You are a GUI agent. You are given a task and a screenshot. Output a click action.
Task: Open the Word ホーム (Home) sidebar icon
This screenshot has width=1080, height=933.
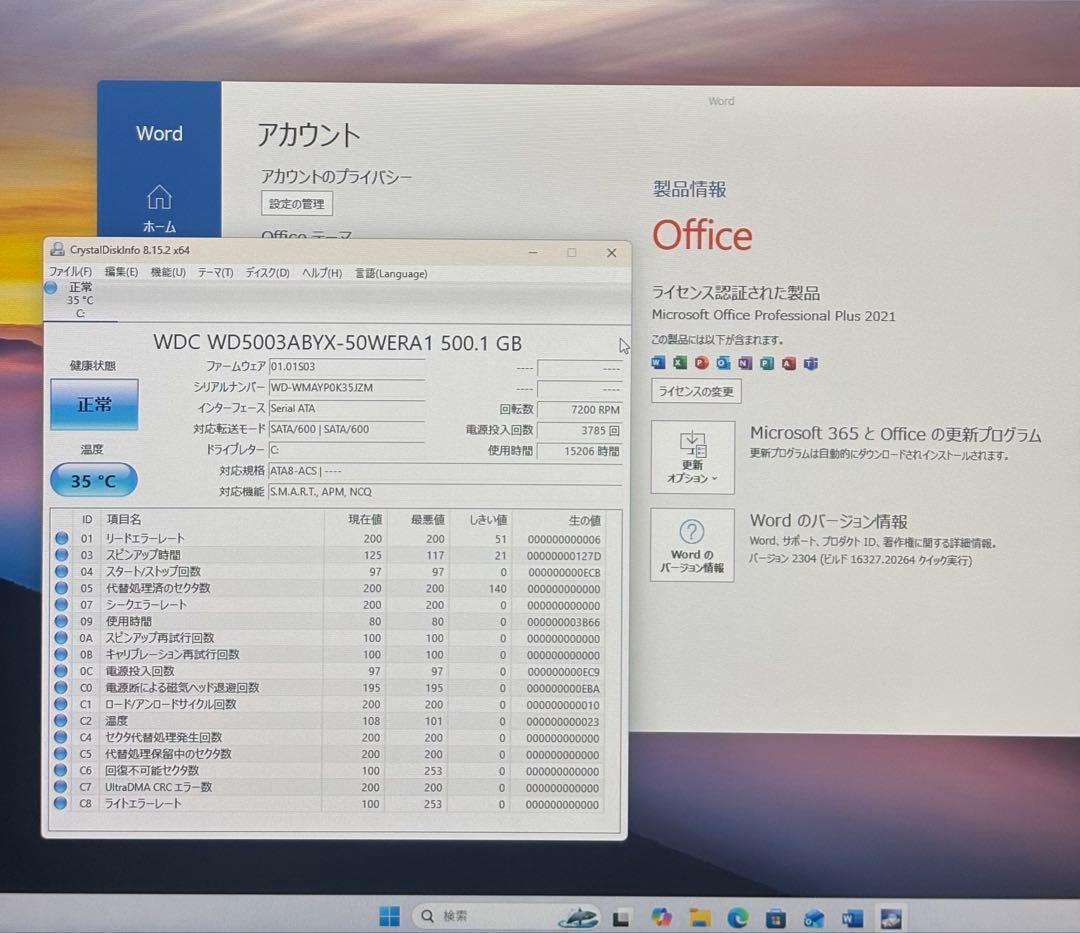point(159,209)
